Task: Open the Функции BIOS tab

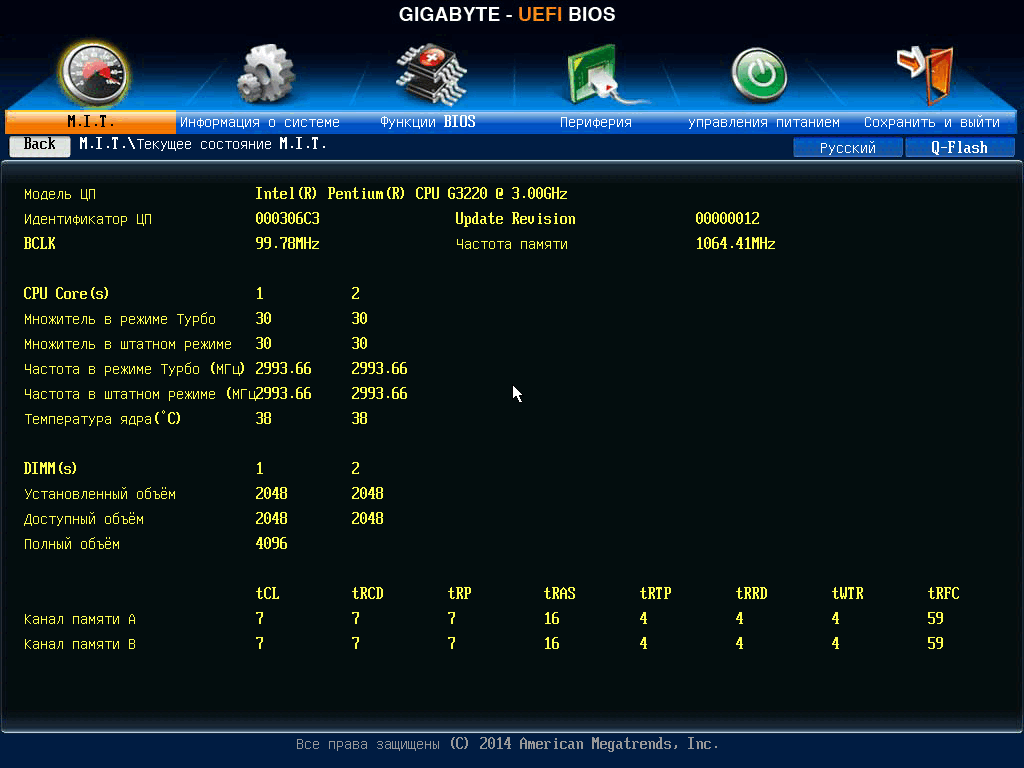Action: click(x=428, y=122)
